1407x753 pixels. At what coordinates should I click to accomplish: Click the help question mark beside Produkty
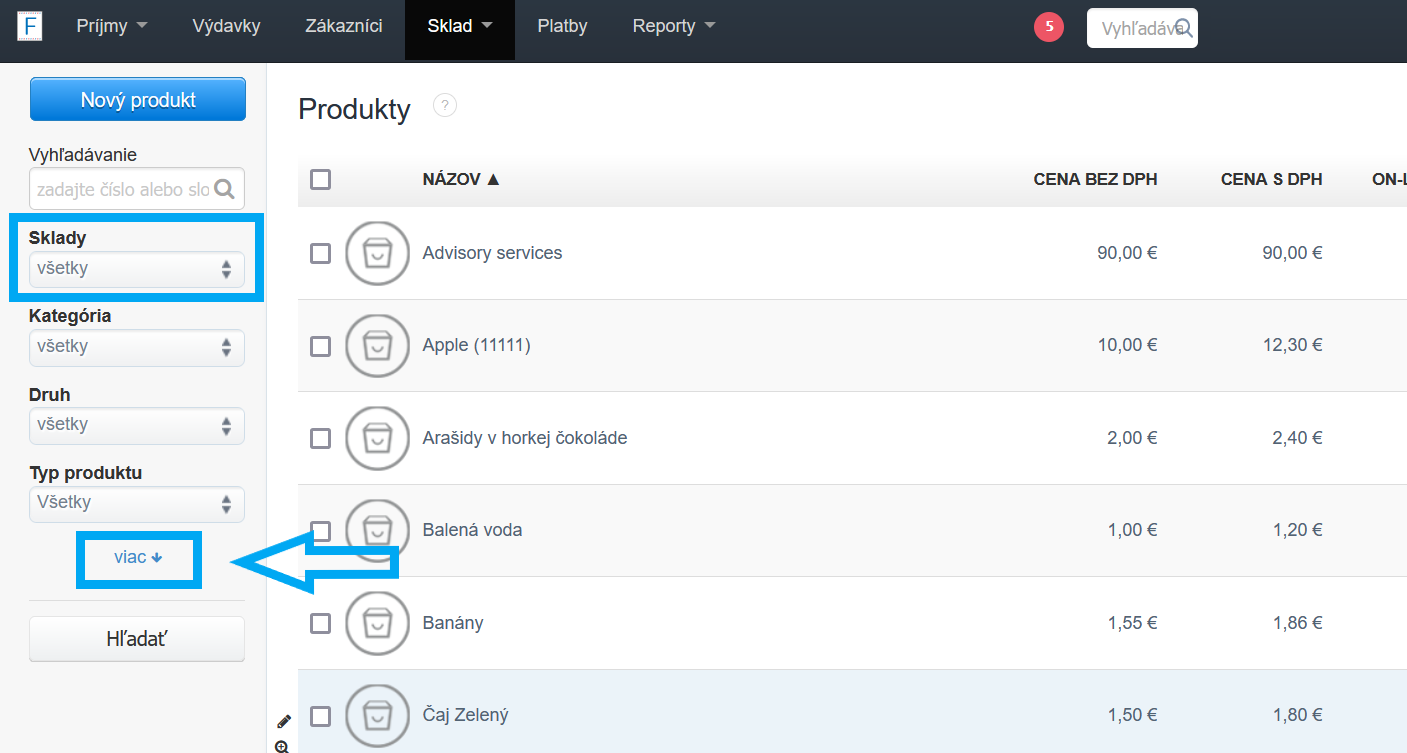click(445, 105)
